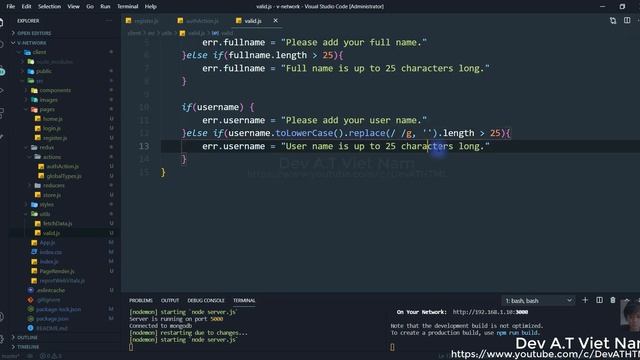
Task: Open App.js in the explorer
Action: tap(47, 242)
